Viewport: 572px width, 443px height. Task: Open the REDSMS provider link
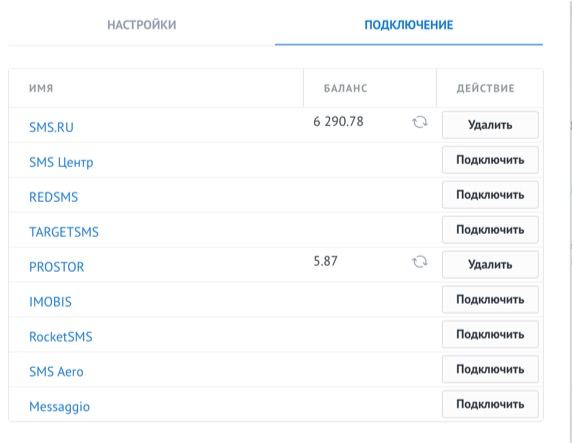click(x=54, y=197)
